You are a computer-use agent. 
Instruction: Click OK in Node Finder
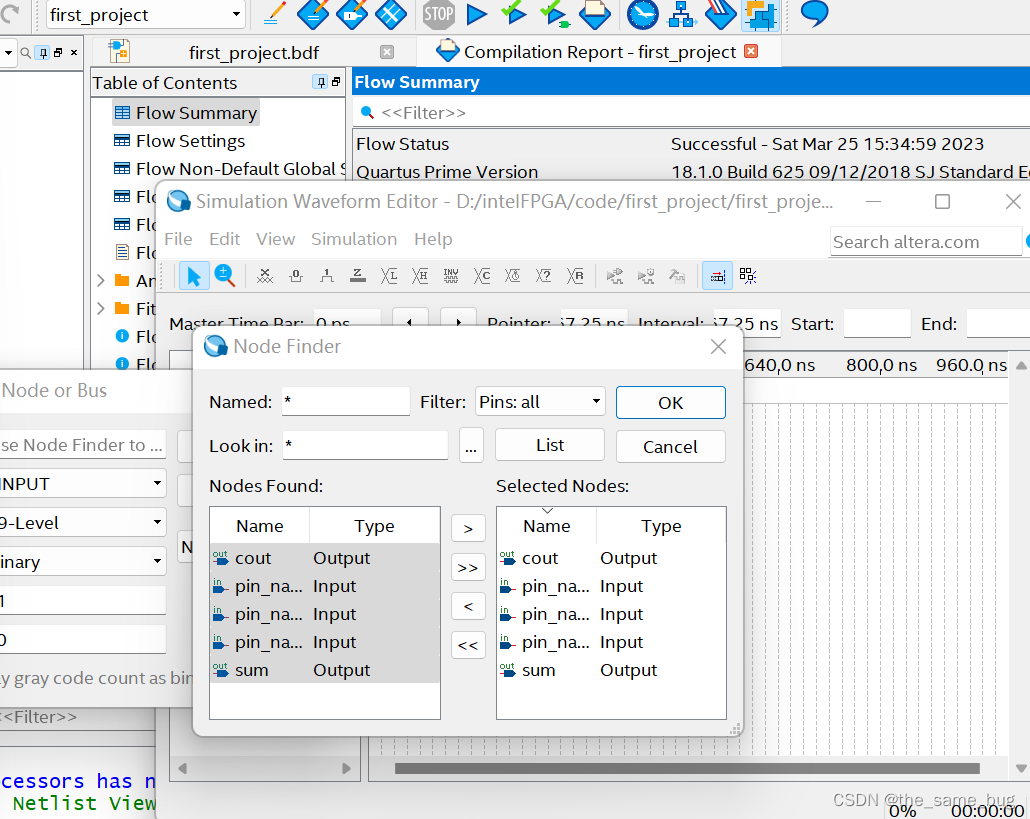(x=671, y=403)
